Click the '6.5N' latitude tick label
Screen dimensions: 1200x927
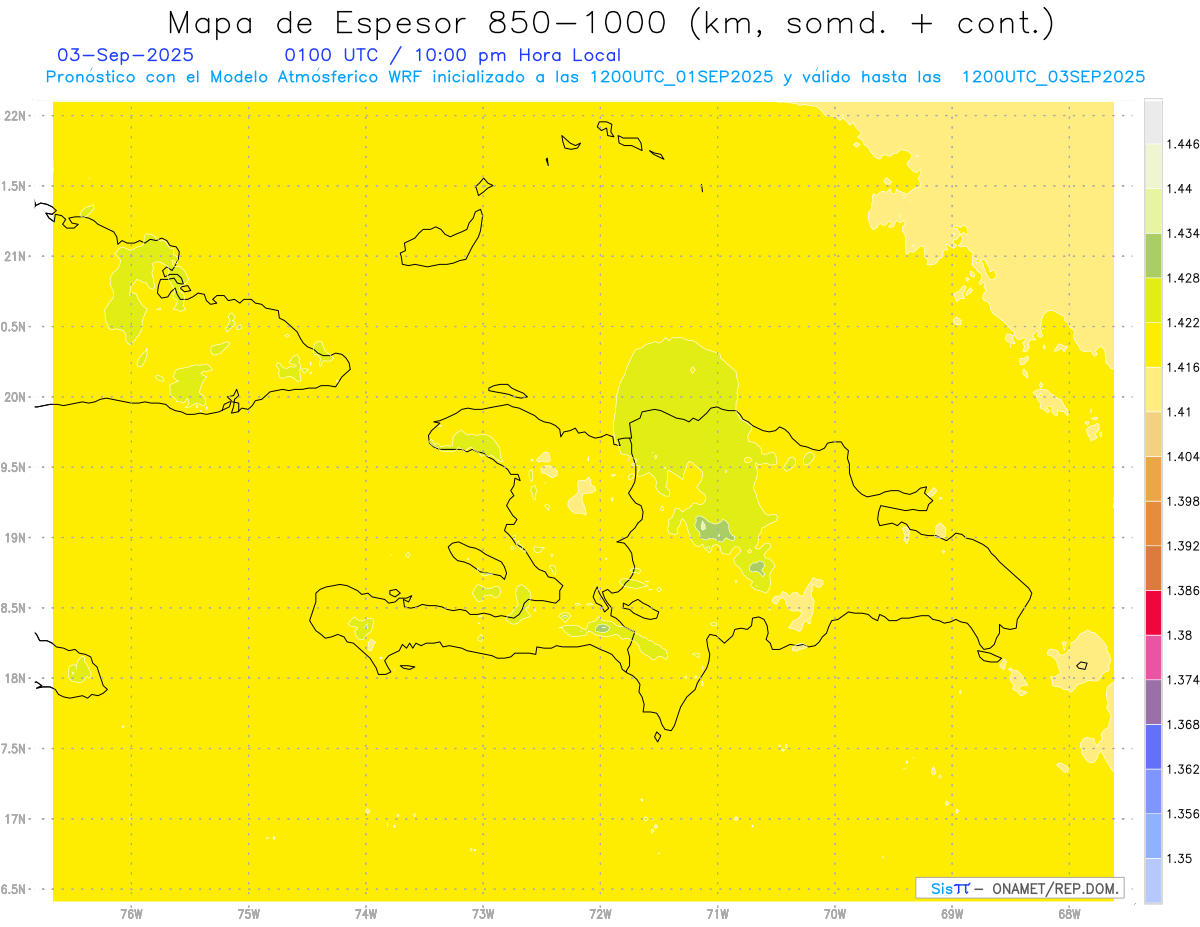click(x=13, y=890)
